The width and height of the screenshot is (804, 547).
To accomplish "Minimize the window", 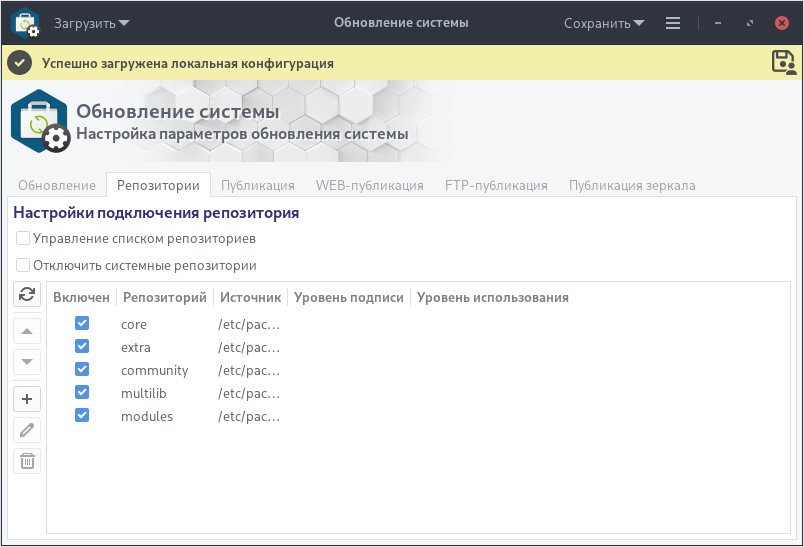I will coord(718,23).
